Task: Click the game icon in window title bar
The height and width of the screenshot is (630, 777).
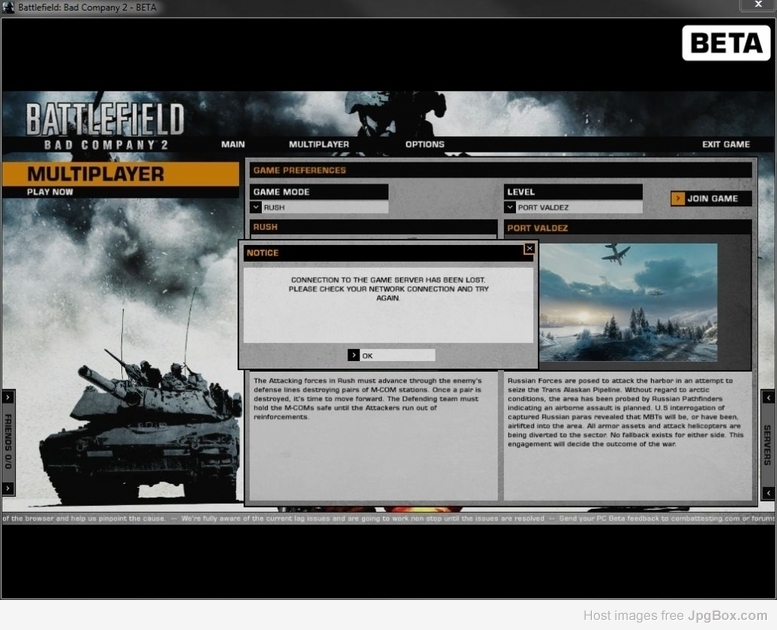Action: (8, 7)
